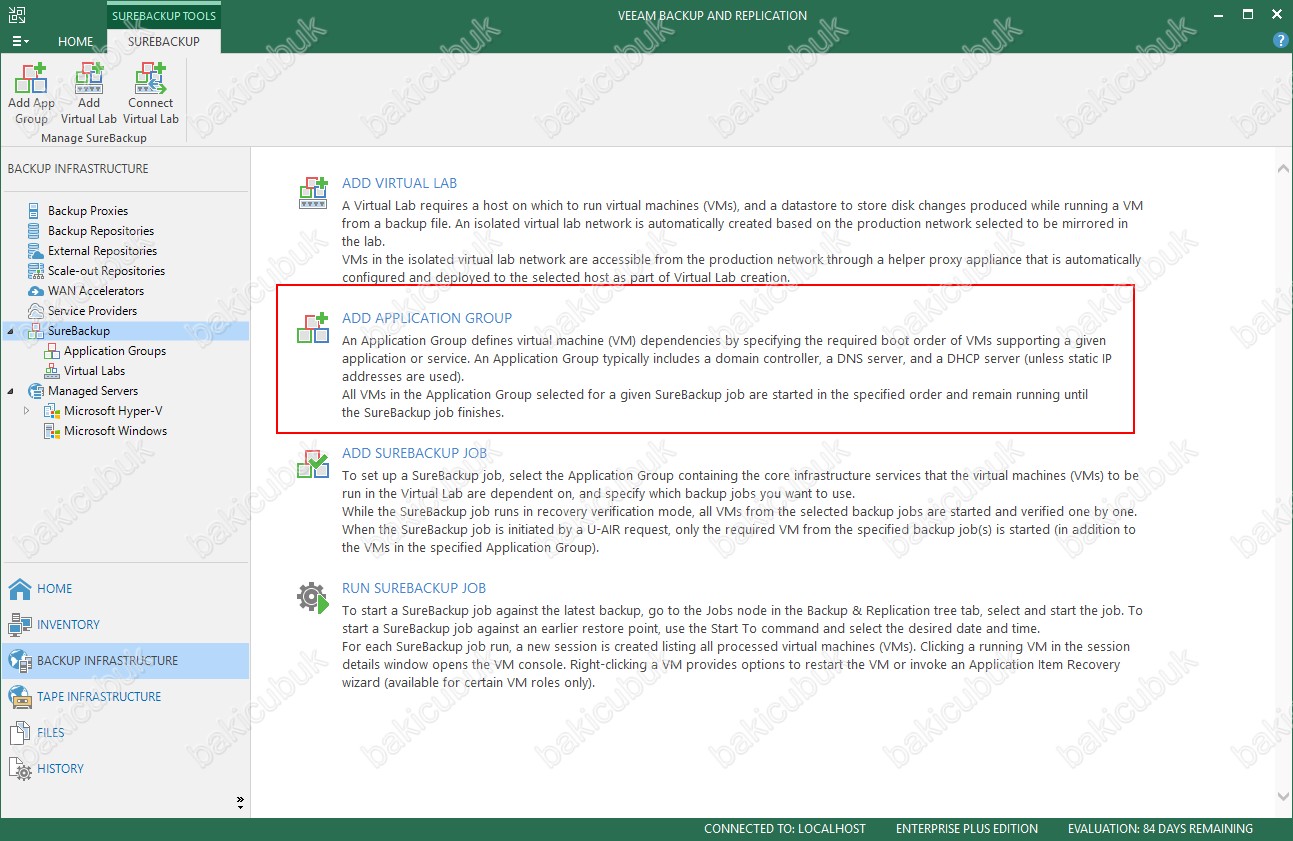Click the content pane scroll down arrow

[1283, 796]
